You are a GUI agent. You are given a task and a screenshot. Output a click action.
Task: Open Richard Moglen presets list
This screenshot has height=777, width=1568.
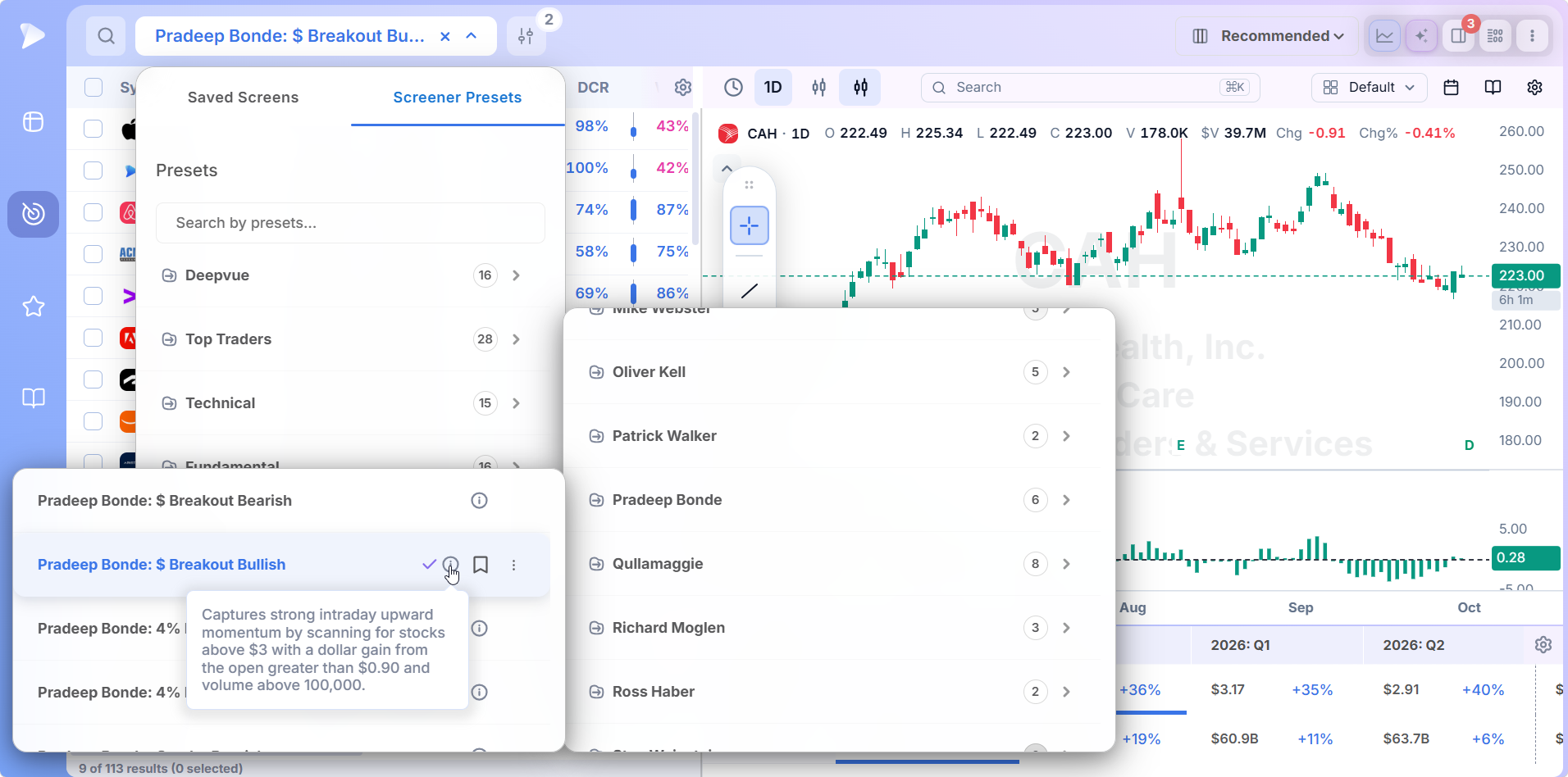tap(832, 628)
